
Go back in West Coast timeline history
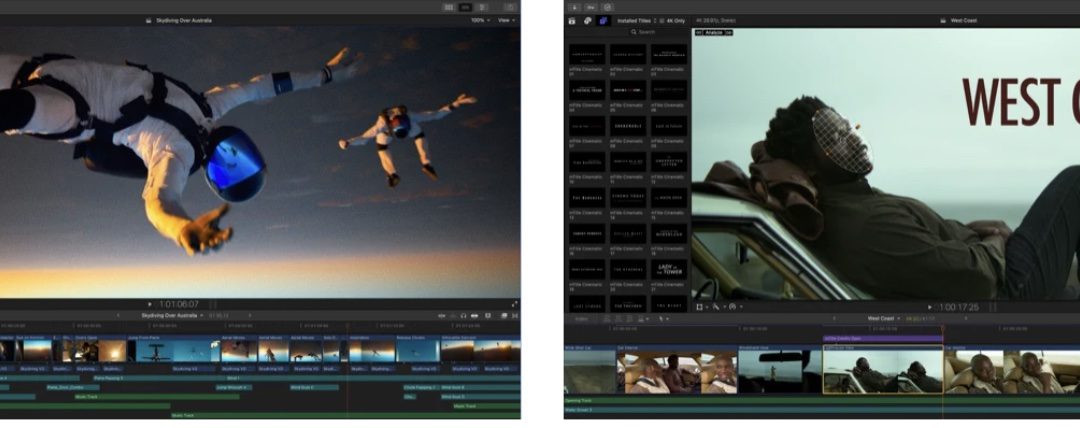pos(835,319)
